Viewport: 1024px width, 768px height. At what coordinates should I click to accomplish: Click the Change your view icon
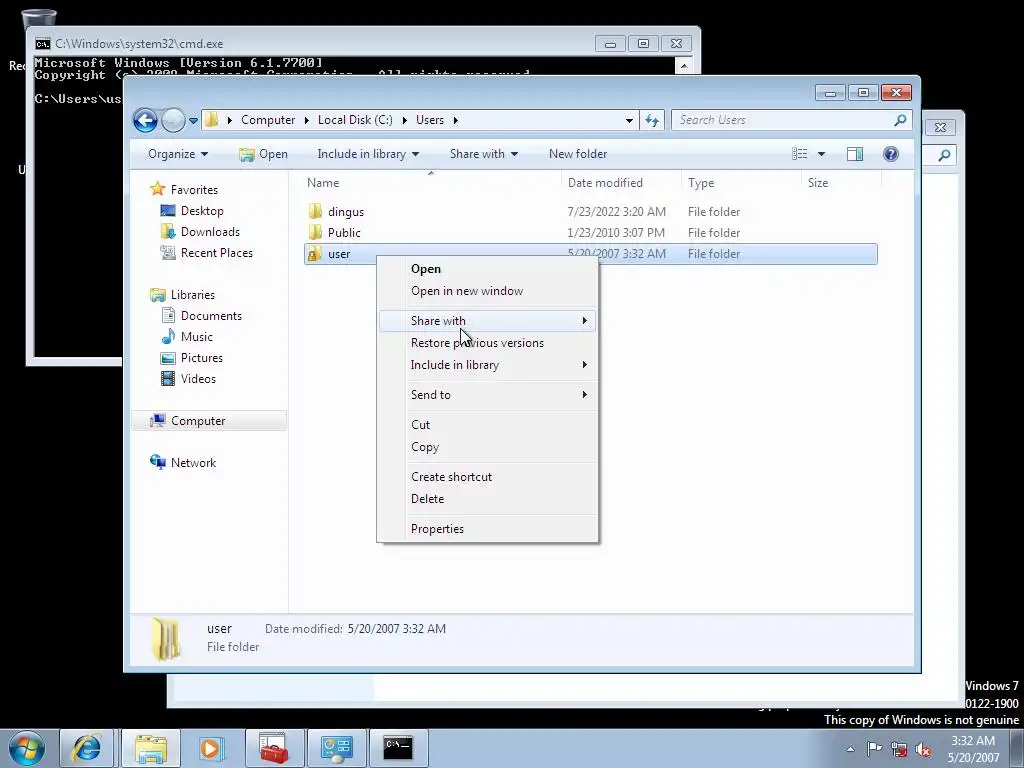point(800,154)
